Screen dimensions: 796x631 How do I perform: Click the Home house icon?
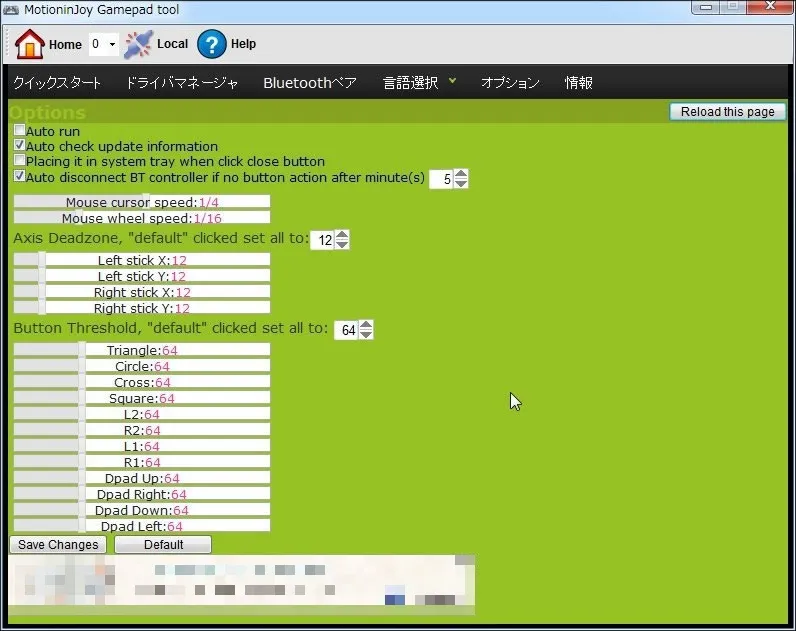click(x=29, y=44)
